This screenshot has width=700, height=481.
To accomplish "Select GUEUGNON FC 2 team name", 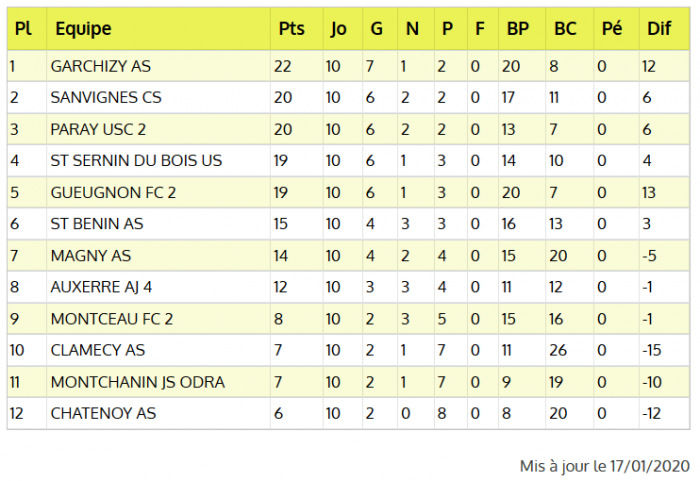I will pos(113,193).
